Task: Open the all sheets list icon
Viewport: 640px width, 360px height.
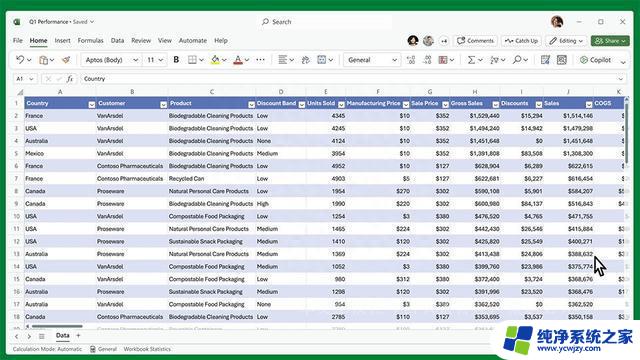Action: (41, 336)
